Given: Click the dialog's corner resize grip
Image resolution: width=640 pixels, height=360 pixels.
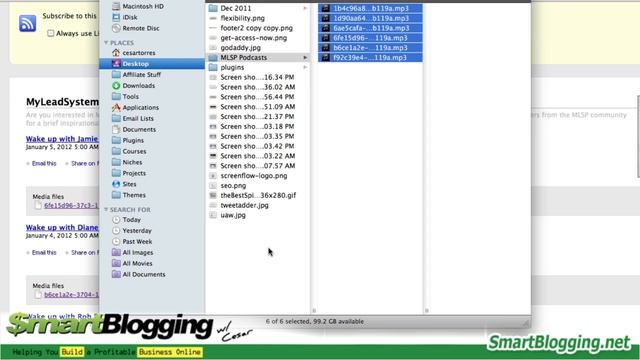Looking at the screenshot, I should tap(526, 323).
